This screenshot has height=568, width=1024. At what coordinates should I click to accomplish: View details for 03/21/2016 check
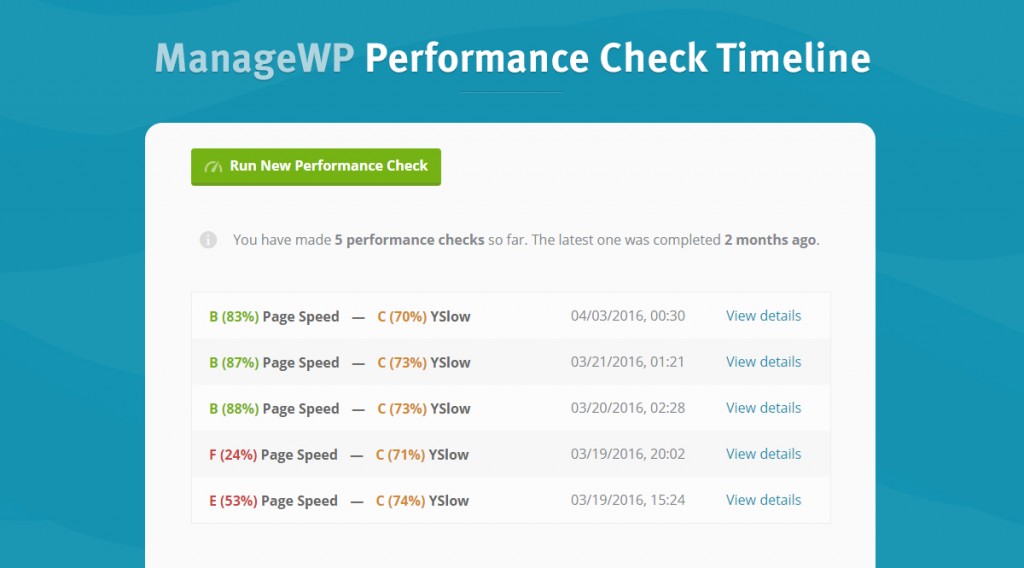763,362
